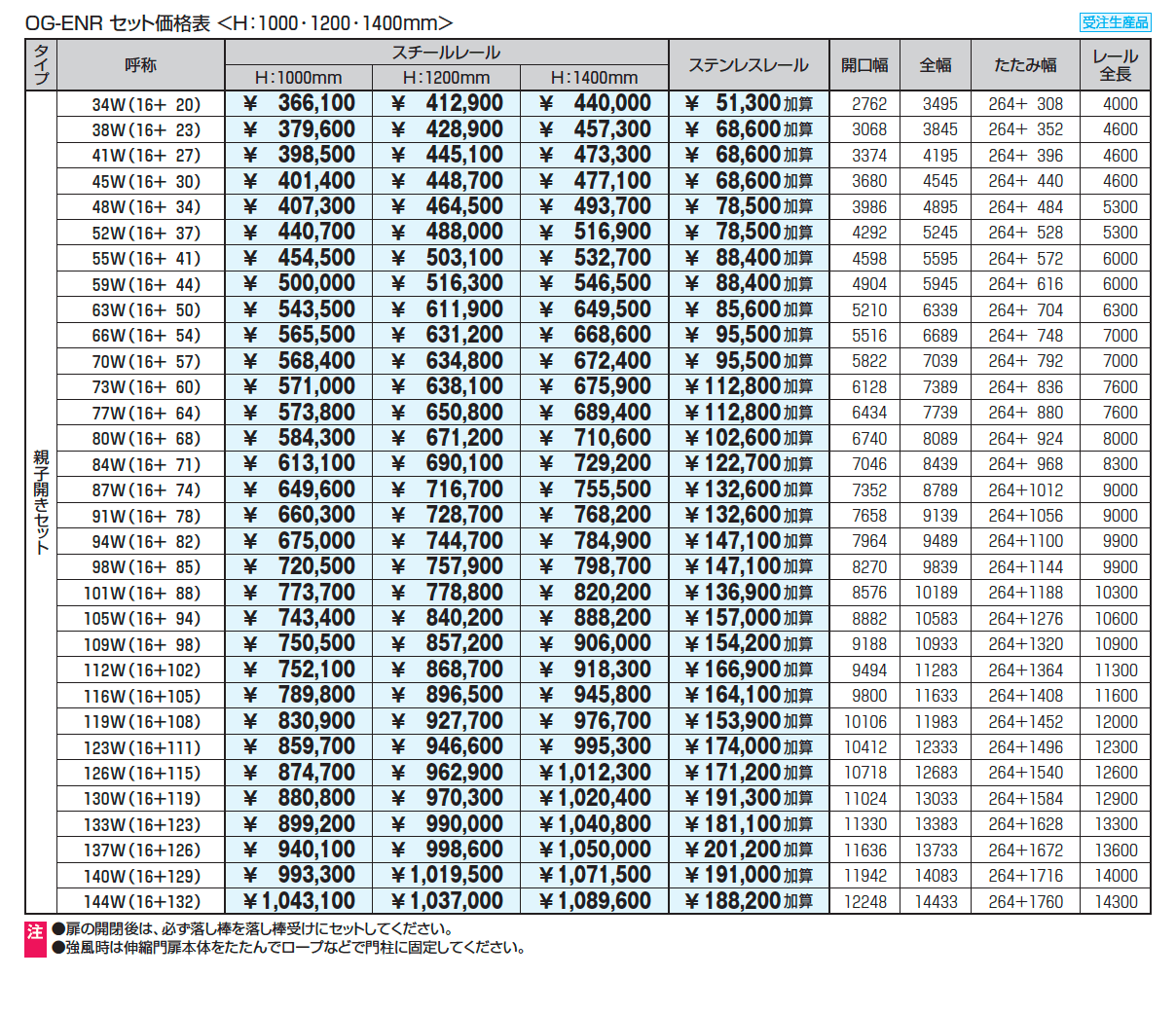Click the ¥51,300 加算 stainless rail cell
1176x1014 pixels.
(x=749, y=103)
